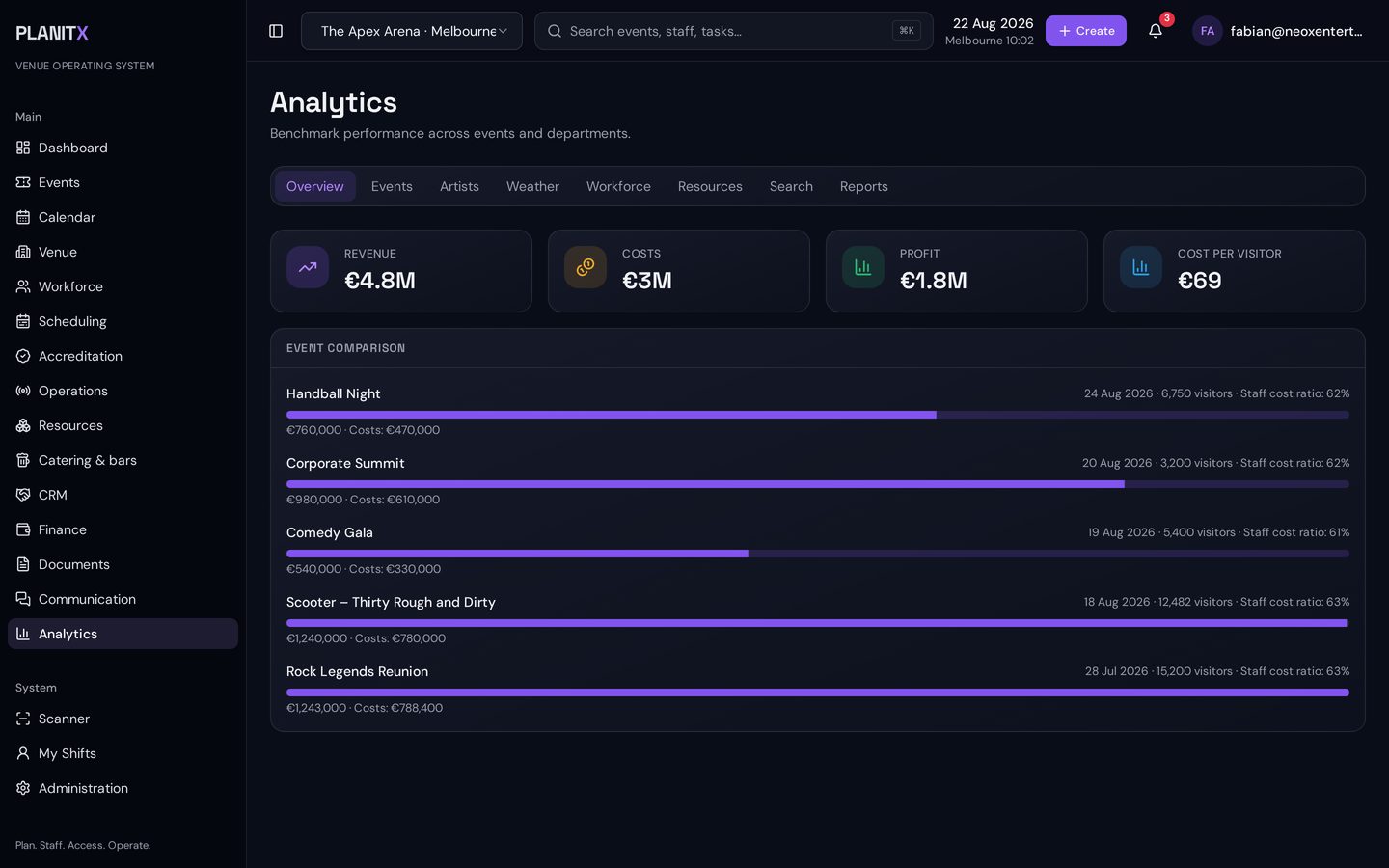Screen dimensions: 1389x868
Task: Click the Profit chart icon
Action: [x=863, y=267]
